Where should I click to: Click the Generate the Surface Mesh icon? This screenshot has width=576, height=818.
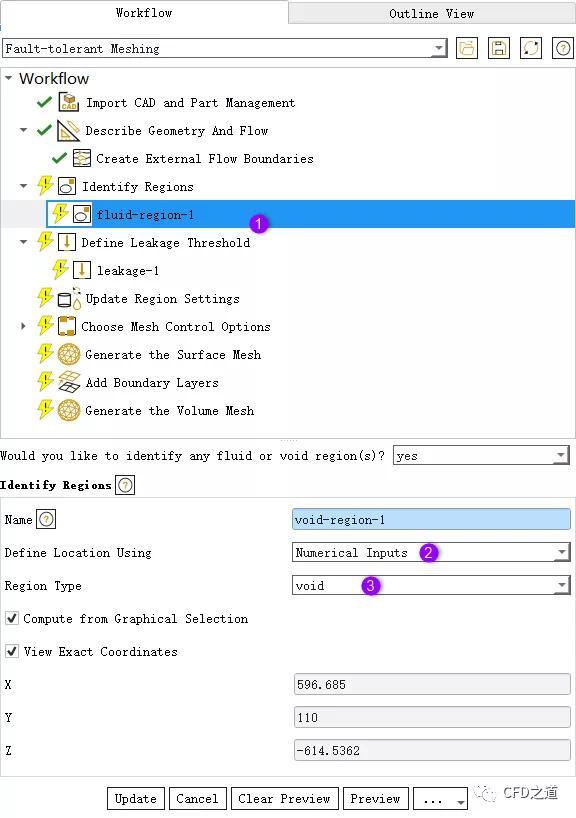[x=68, y=355]
